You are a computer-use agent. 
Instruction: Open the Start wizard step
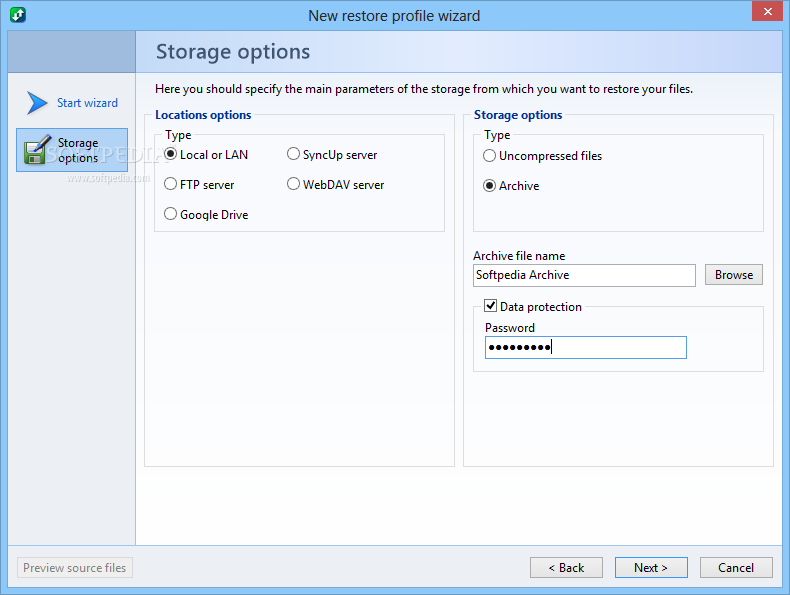pyautogui.click(x=87, y=103)
